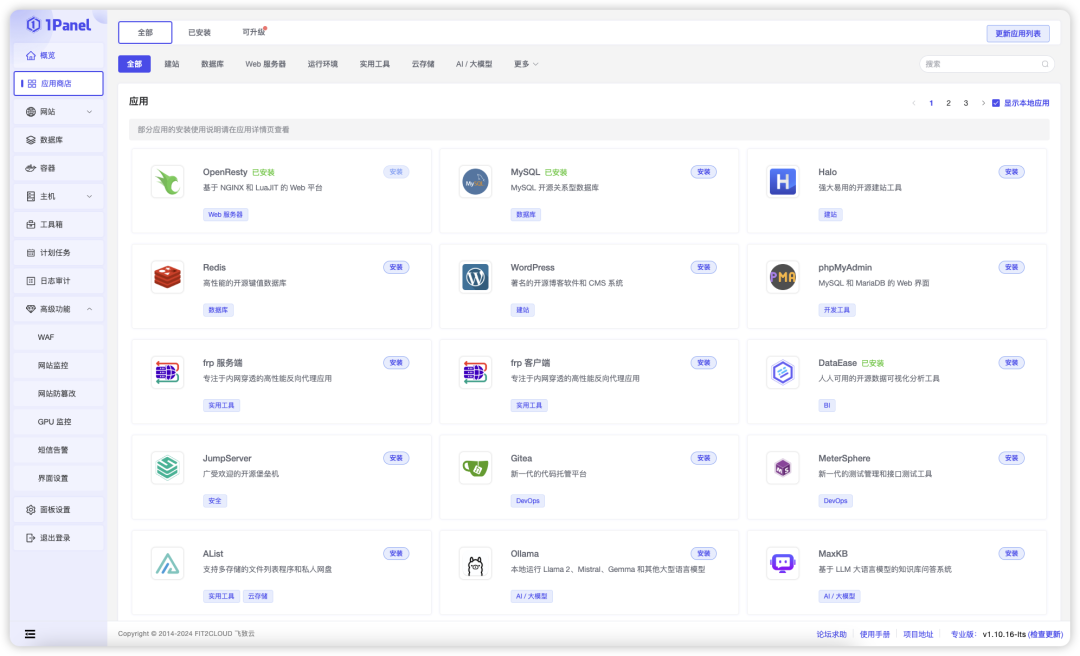1080x656 pixels.
Task: Click the BI tag on DataEase
Action: [x=827, y=406]
